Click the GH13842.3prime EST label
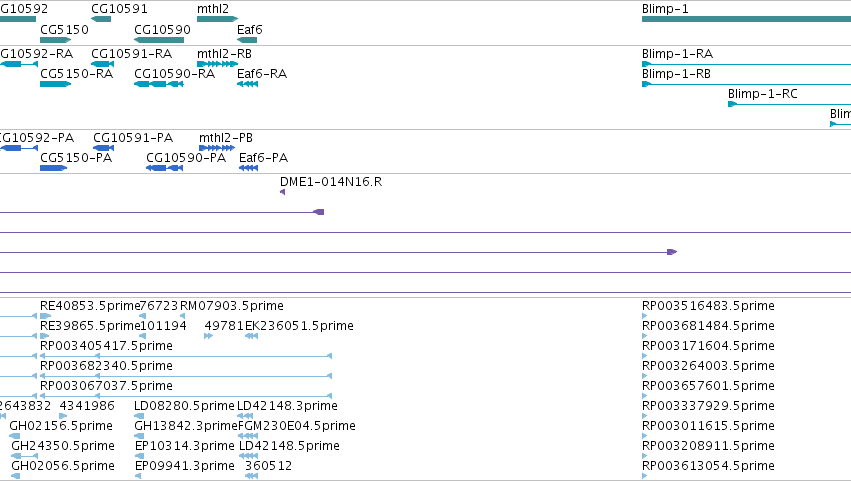 tap(186, 426)
